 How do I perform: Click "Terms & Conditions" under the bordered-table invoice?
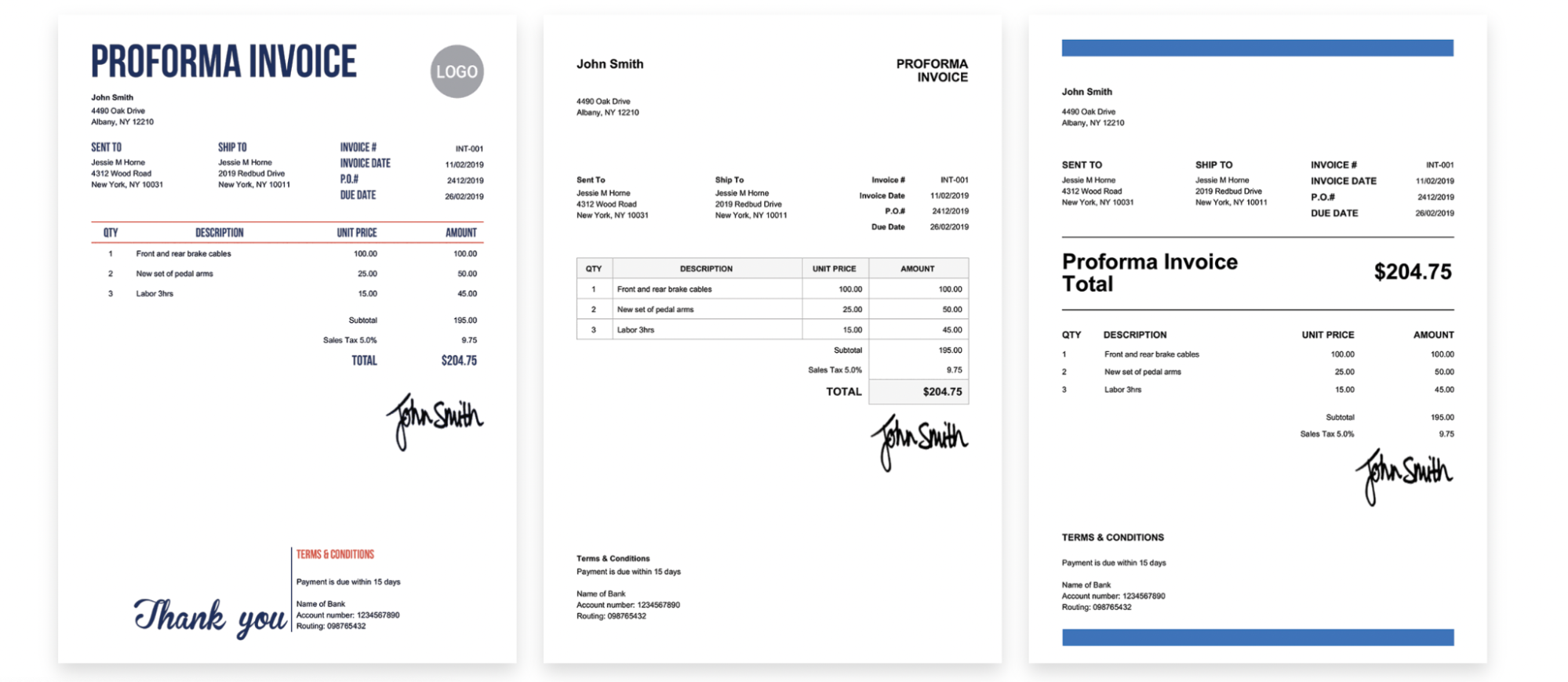pos(613,558)
